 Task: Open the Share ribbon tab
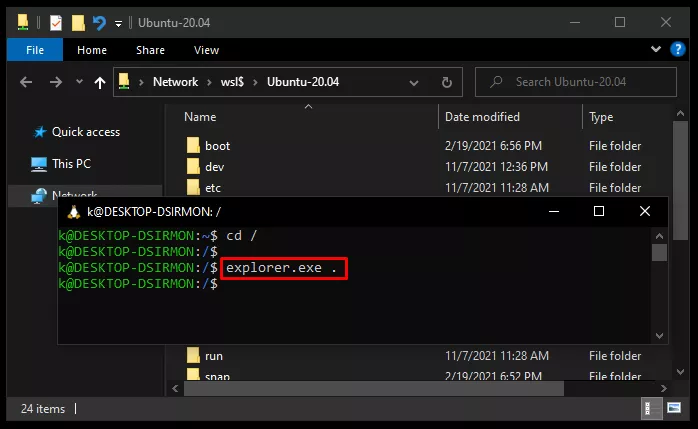pos(150,50)
